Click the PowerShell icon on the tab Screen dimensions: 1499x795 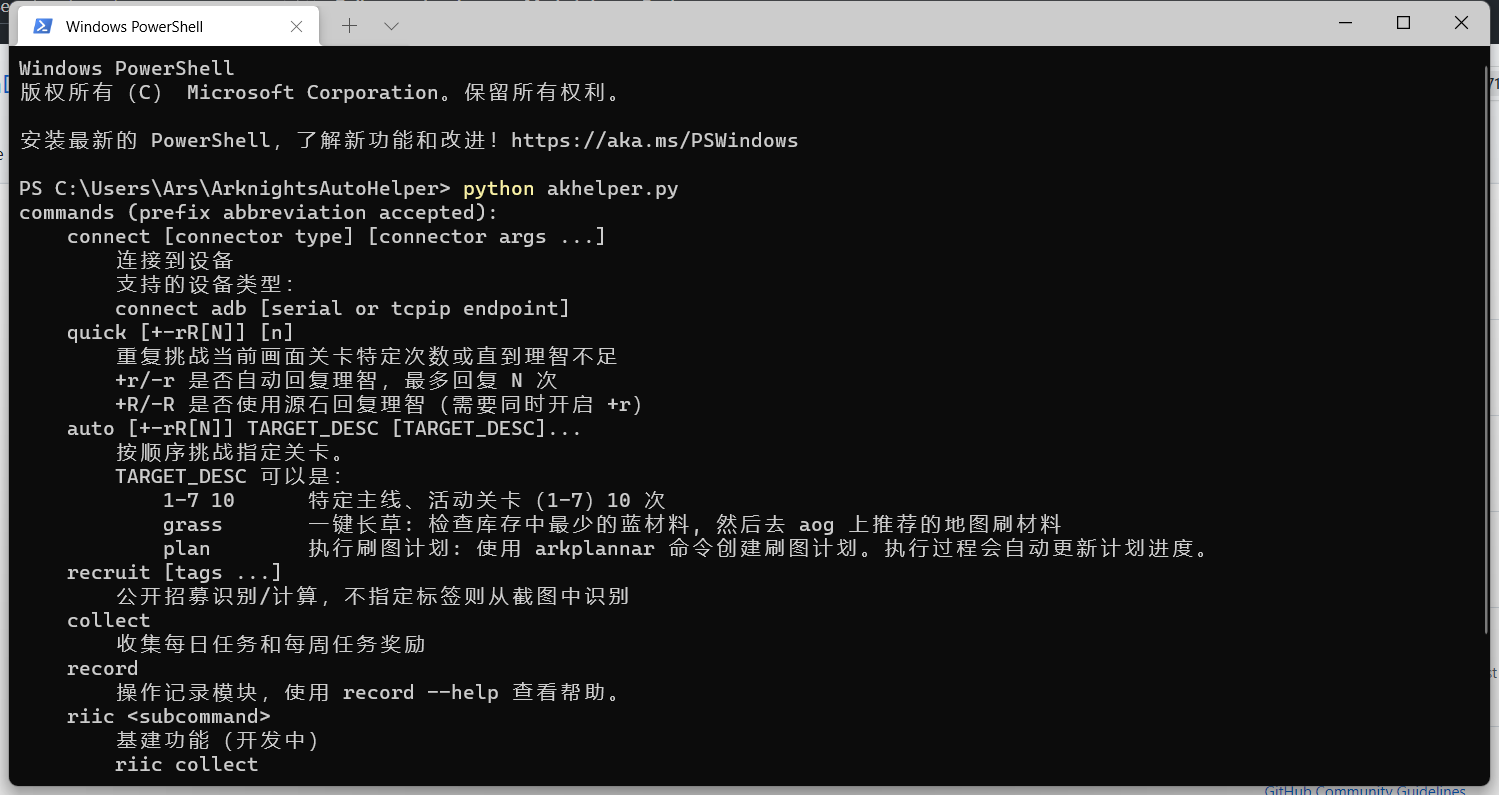click(42, 25)
